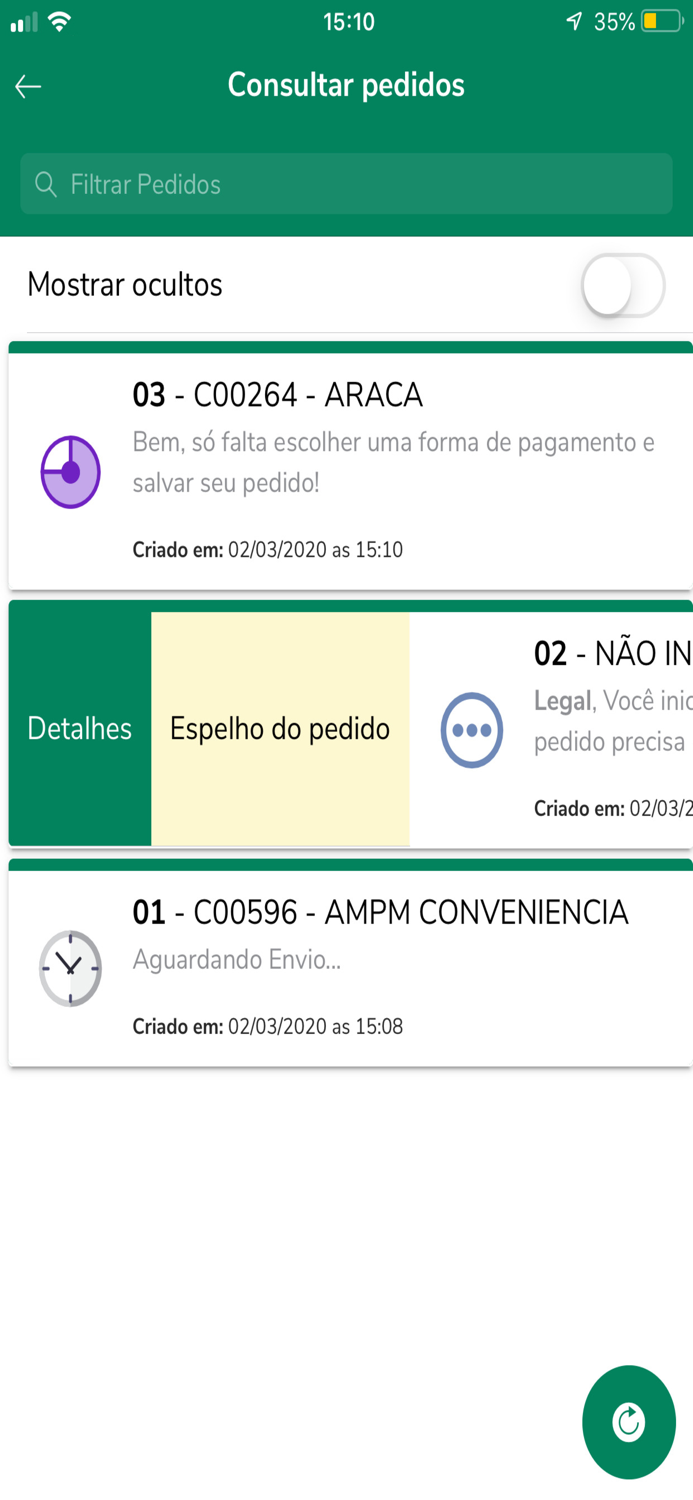Tap the blue ellipsis status icon on order 02
Viewport: 693px width, 1500px height.
coord(472,730)
